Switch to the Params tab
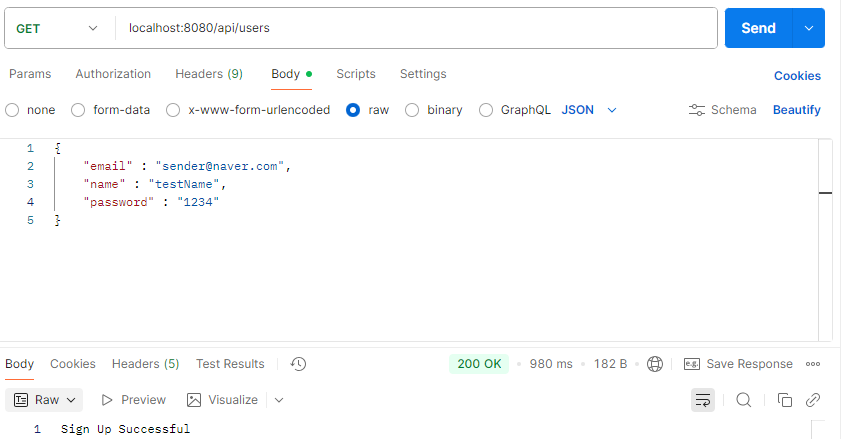854x439 pixels. click(x=30, y=74)
